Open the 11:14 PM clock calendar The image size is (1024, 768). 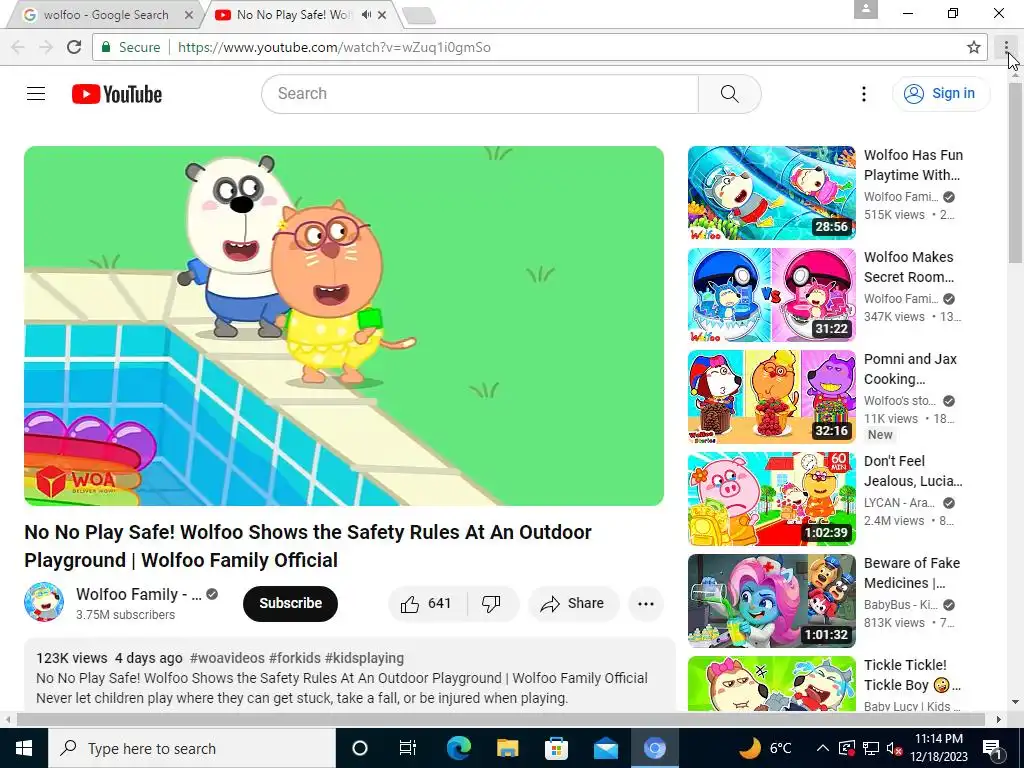(938, 748)
